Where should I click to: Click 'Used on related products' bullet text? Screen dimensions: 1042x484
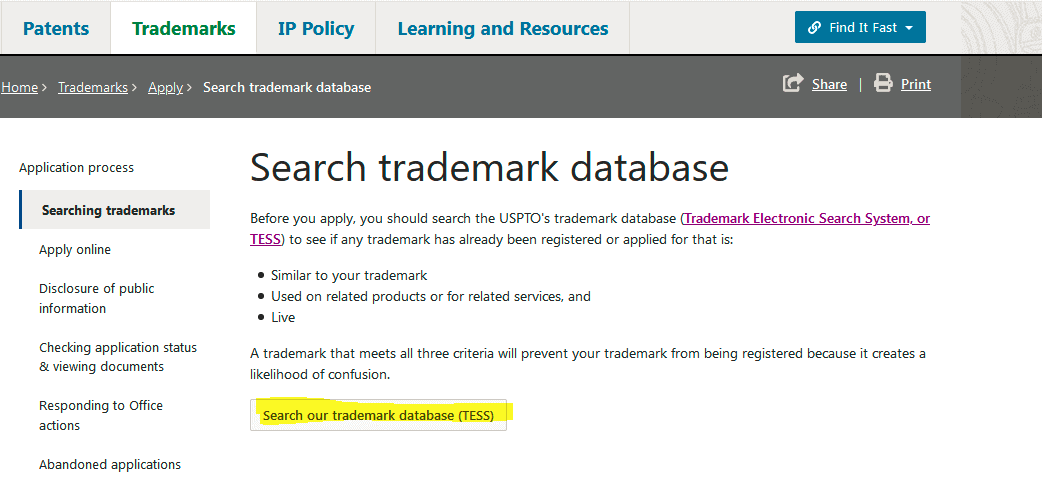point(431,297)
